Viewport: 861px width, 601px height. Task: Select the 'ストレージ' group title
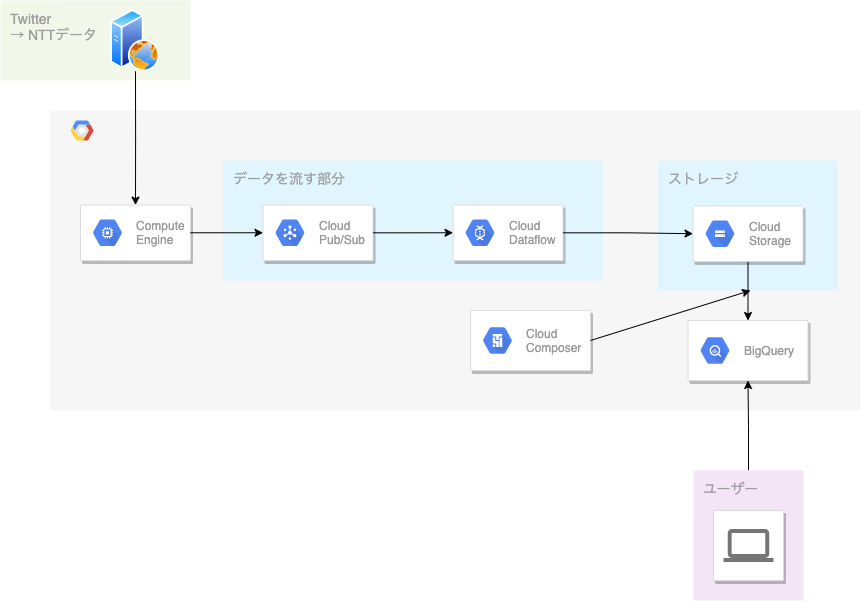[x=703, y=178]
